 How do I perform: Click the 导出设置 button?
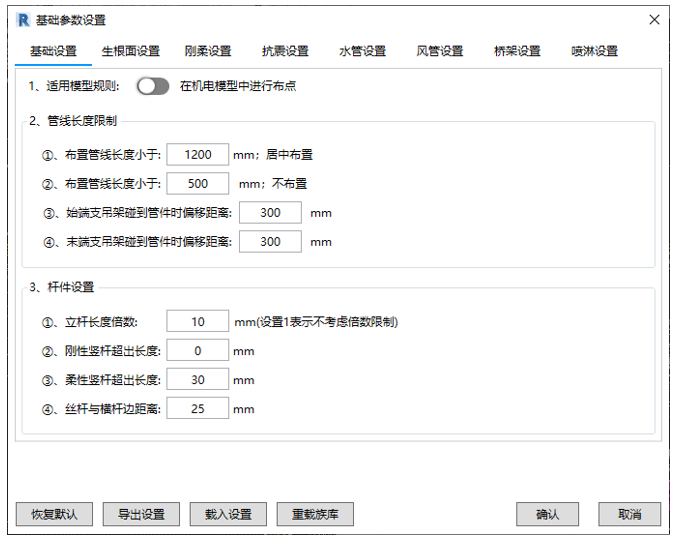pyautogui.click(x=141, y=515)
